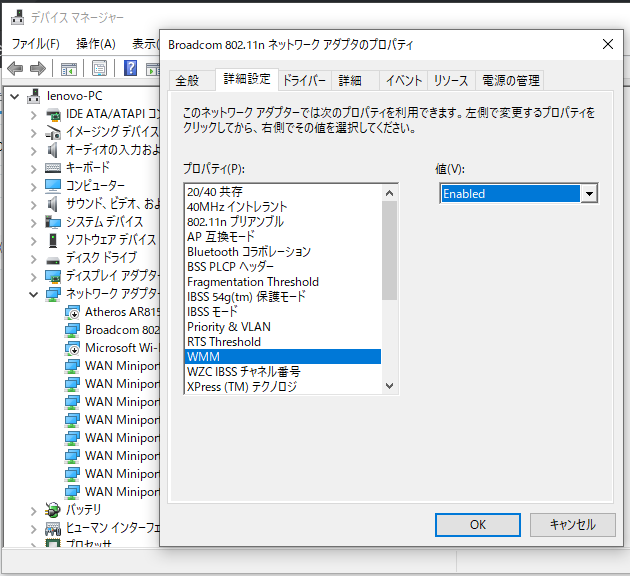Click the システム デバイス folder icon
This screenshot has height=576, width=630.
point(53,222)
